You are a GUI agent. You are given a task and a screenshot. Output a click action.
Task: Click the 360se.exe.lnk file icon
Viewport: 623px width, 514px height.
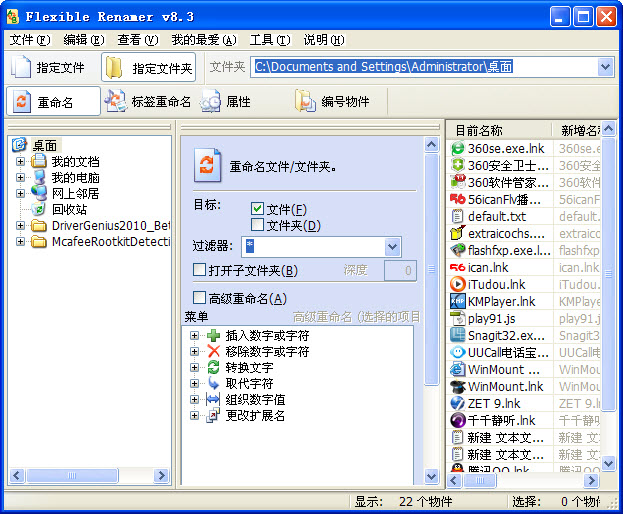(458, 149)
